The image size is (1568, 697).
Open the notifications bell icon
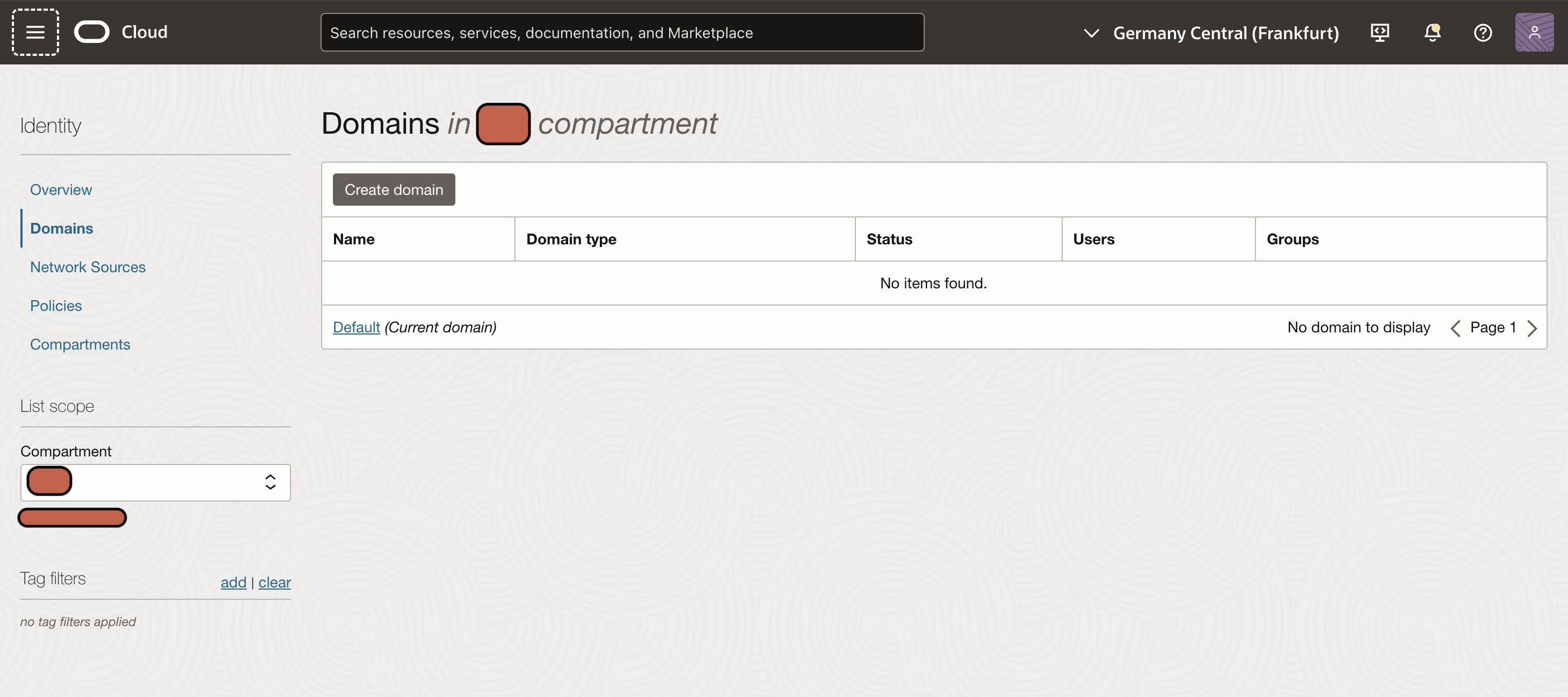[1432, 31]
